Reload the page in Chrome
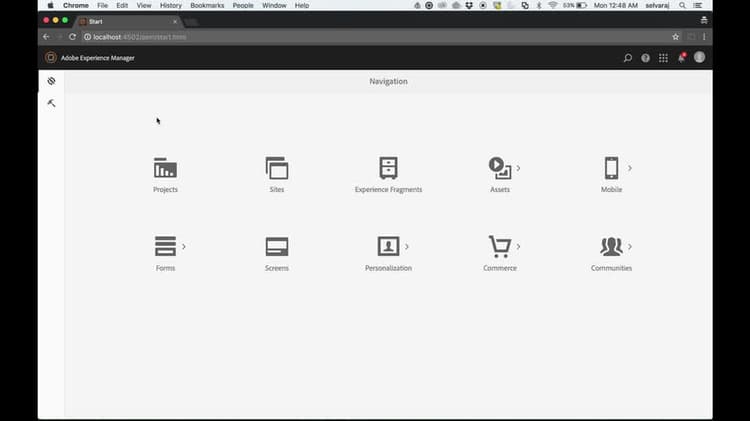Image resolution: width=750 pixels, height=421 pixels. point(72,37)
